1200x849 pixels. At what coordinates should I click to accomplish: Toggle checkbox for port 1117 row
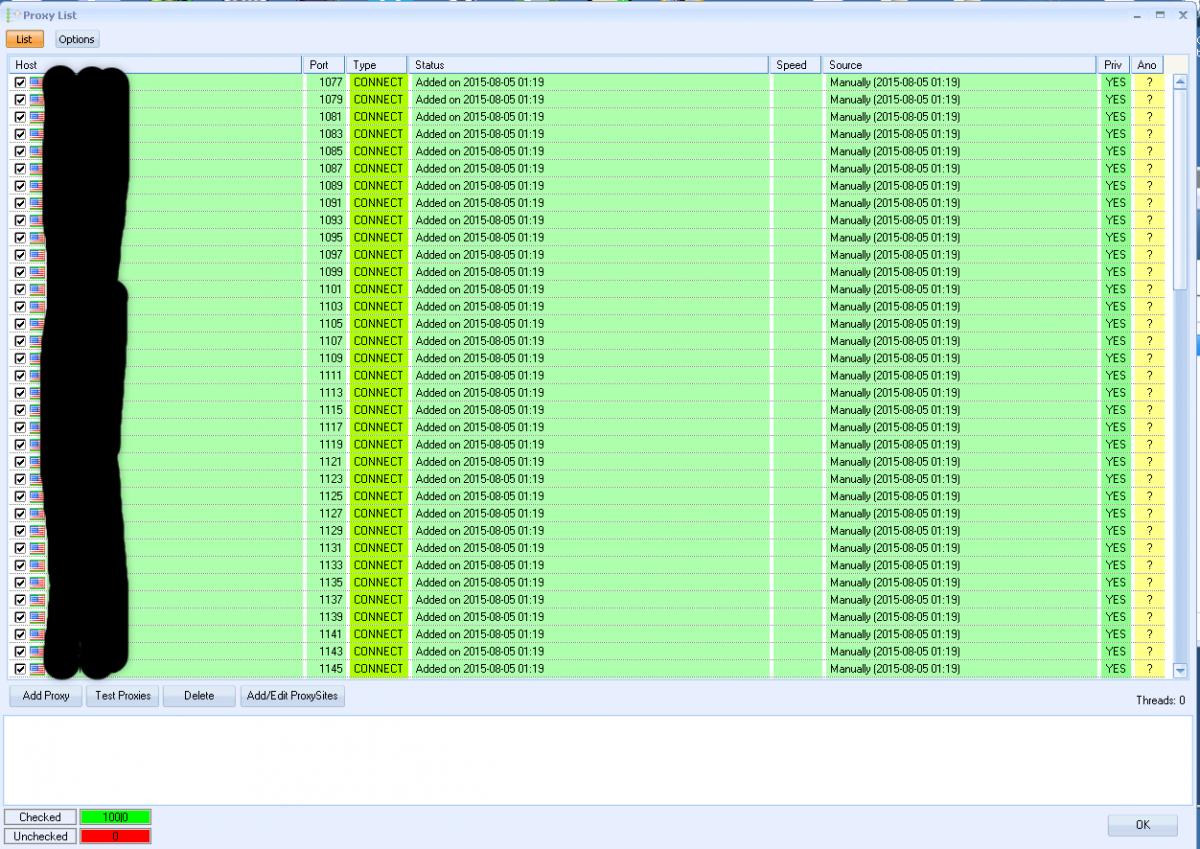(20, 427)
